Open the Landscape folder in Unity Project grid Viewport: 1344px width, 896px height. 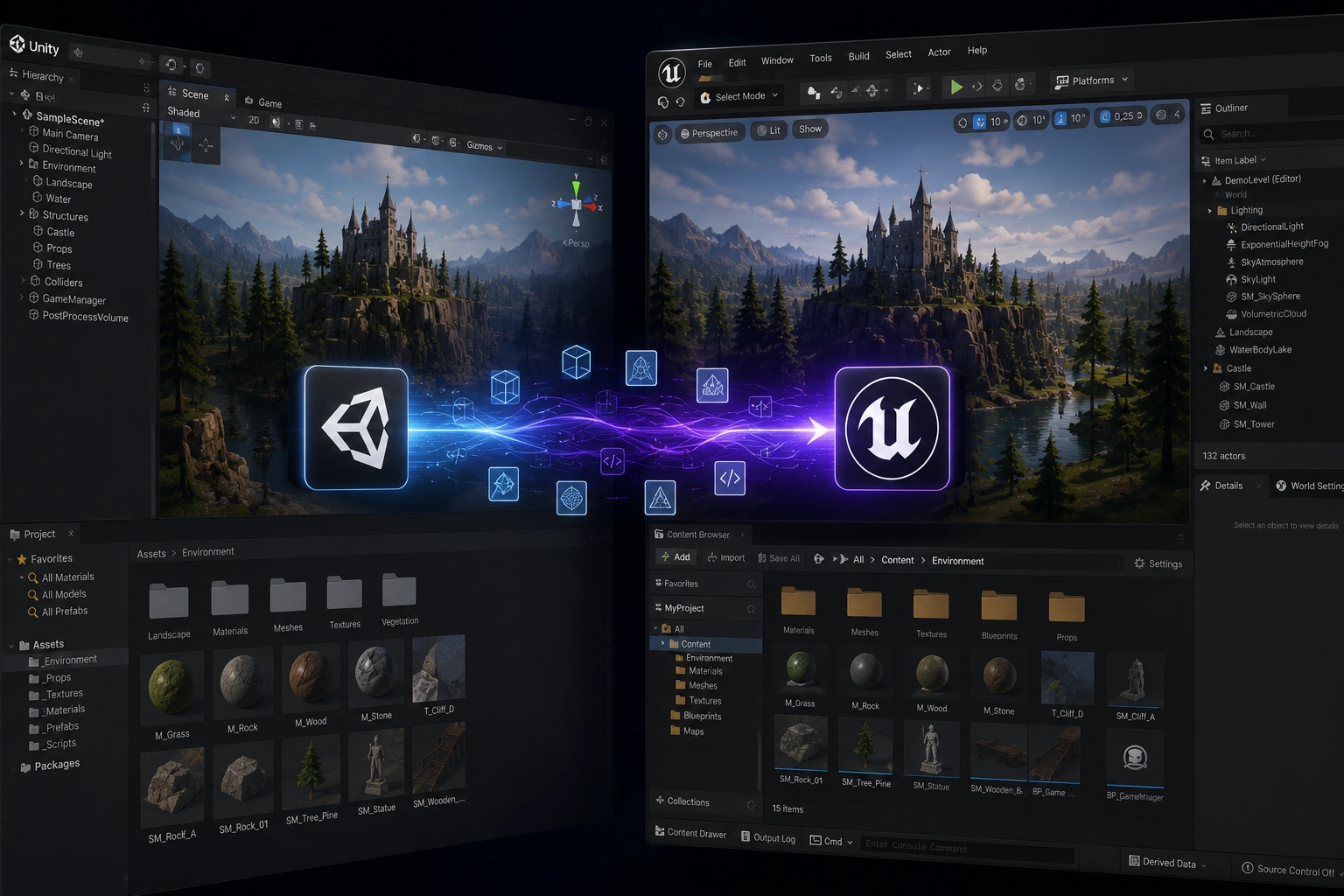click(x=169, y=601)
